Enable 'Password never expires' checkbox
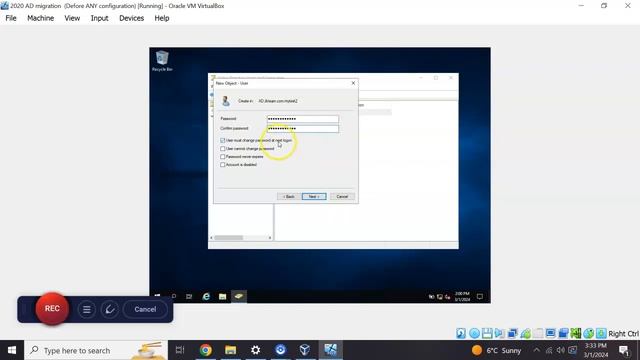 pyautogui.click(x=222, y=157)
